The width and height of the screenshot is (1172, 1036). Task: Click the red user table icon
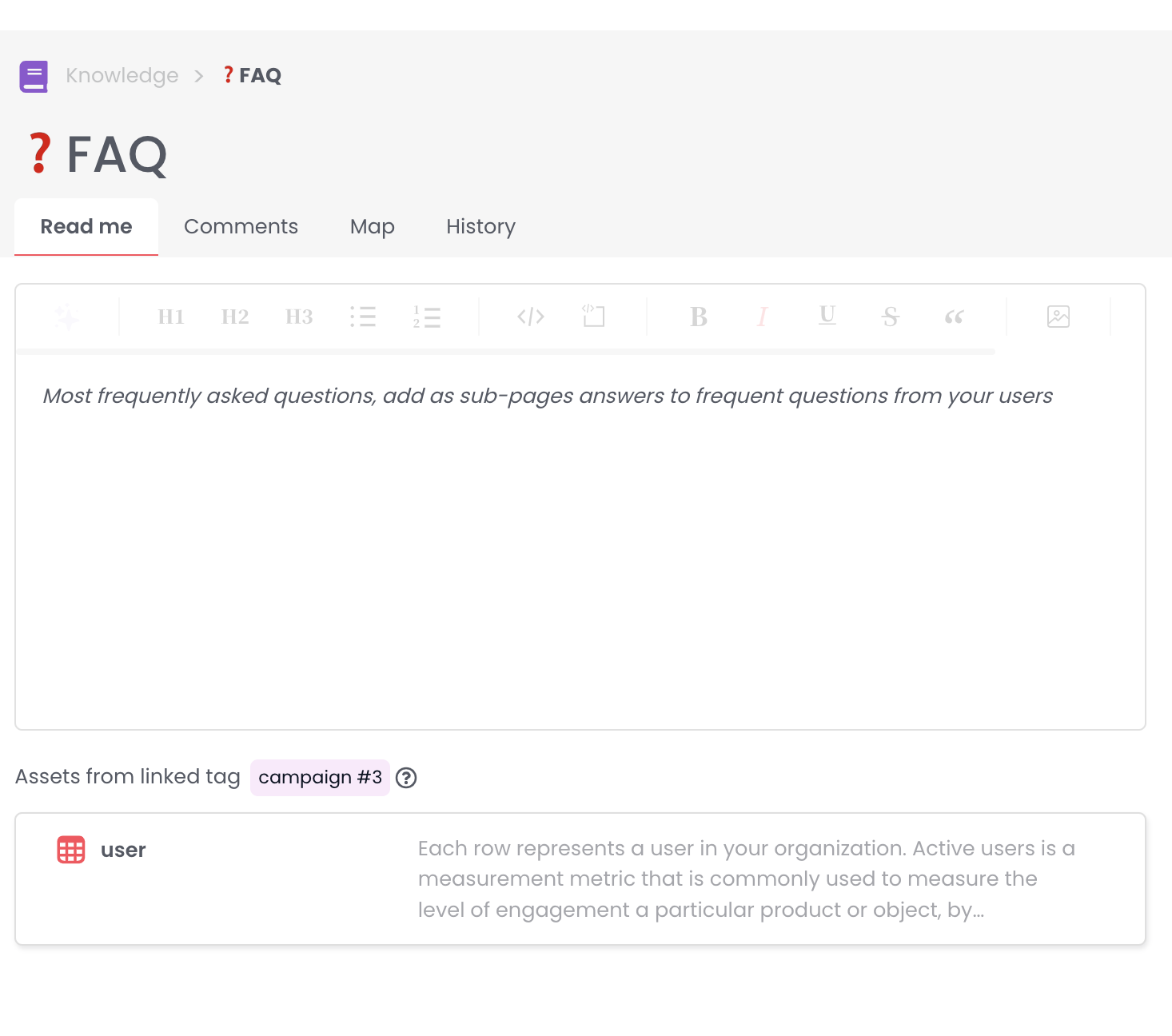tap(70, 850)
